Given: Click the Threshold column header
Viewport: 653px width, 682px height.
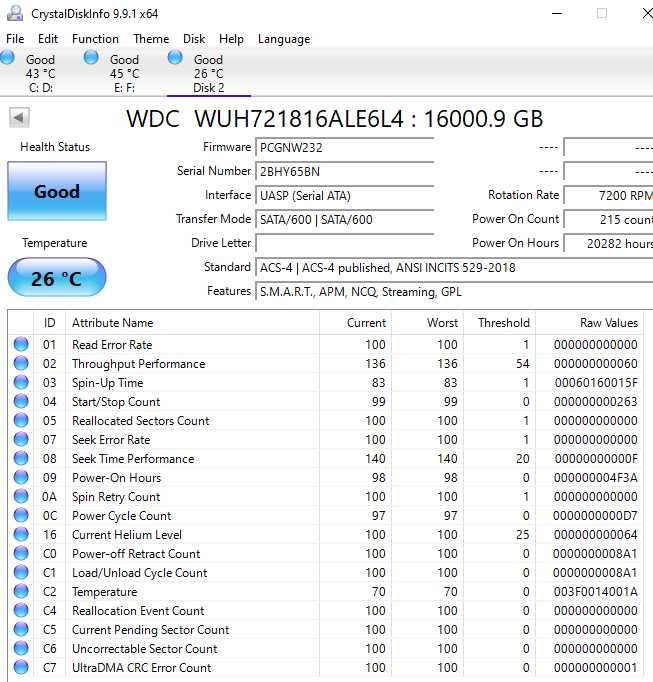Looking at the screenshot, I should [499, 323].
